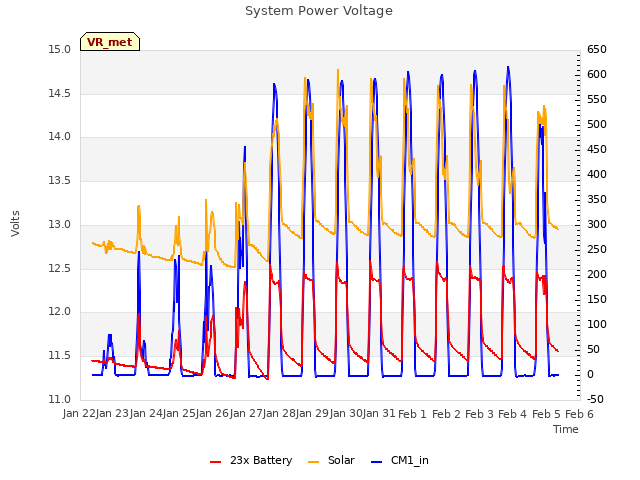Click the 14.5 left axis value
The width and height of the screenshot is (640, 480).
pos(59,93)
